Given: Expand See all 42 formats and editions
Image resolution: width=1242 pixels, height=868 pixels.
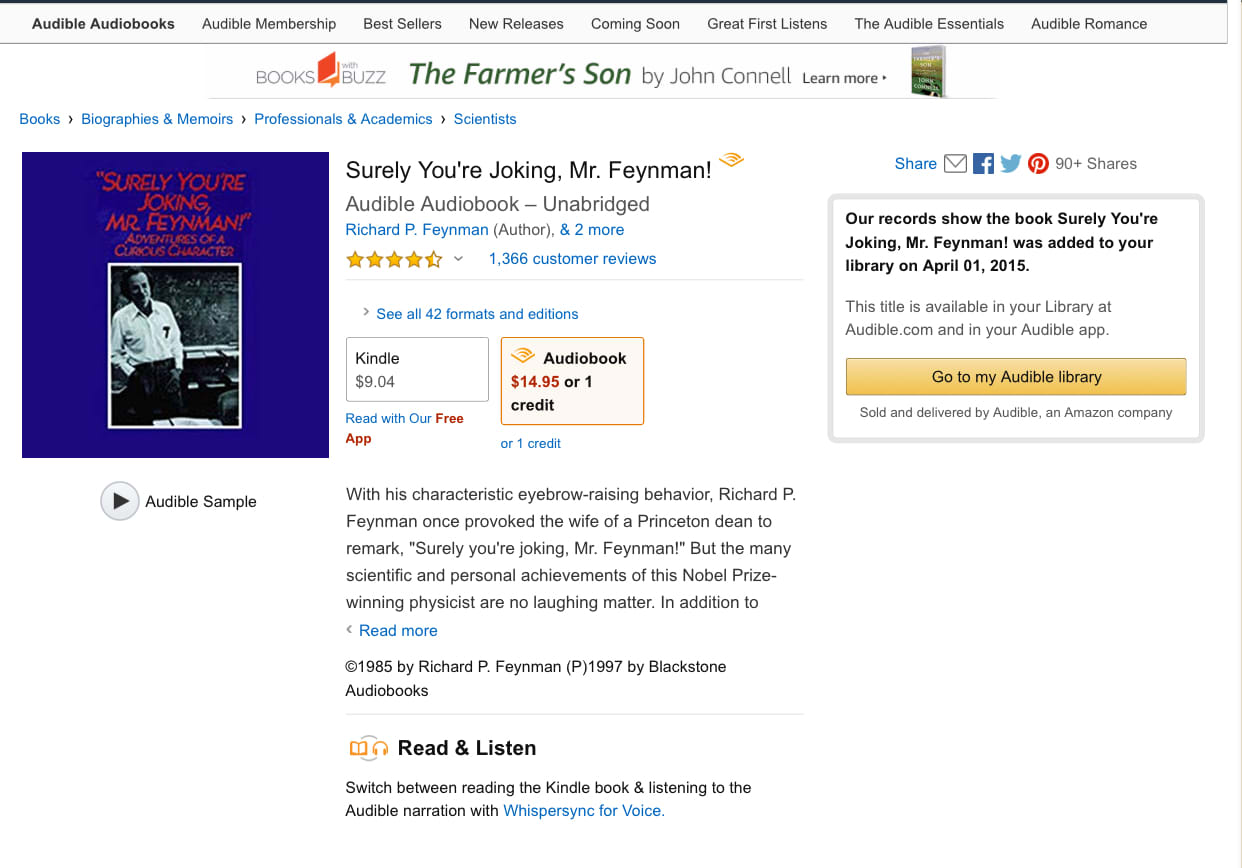Looking at the screenshot, I should (476, 314).
